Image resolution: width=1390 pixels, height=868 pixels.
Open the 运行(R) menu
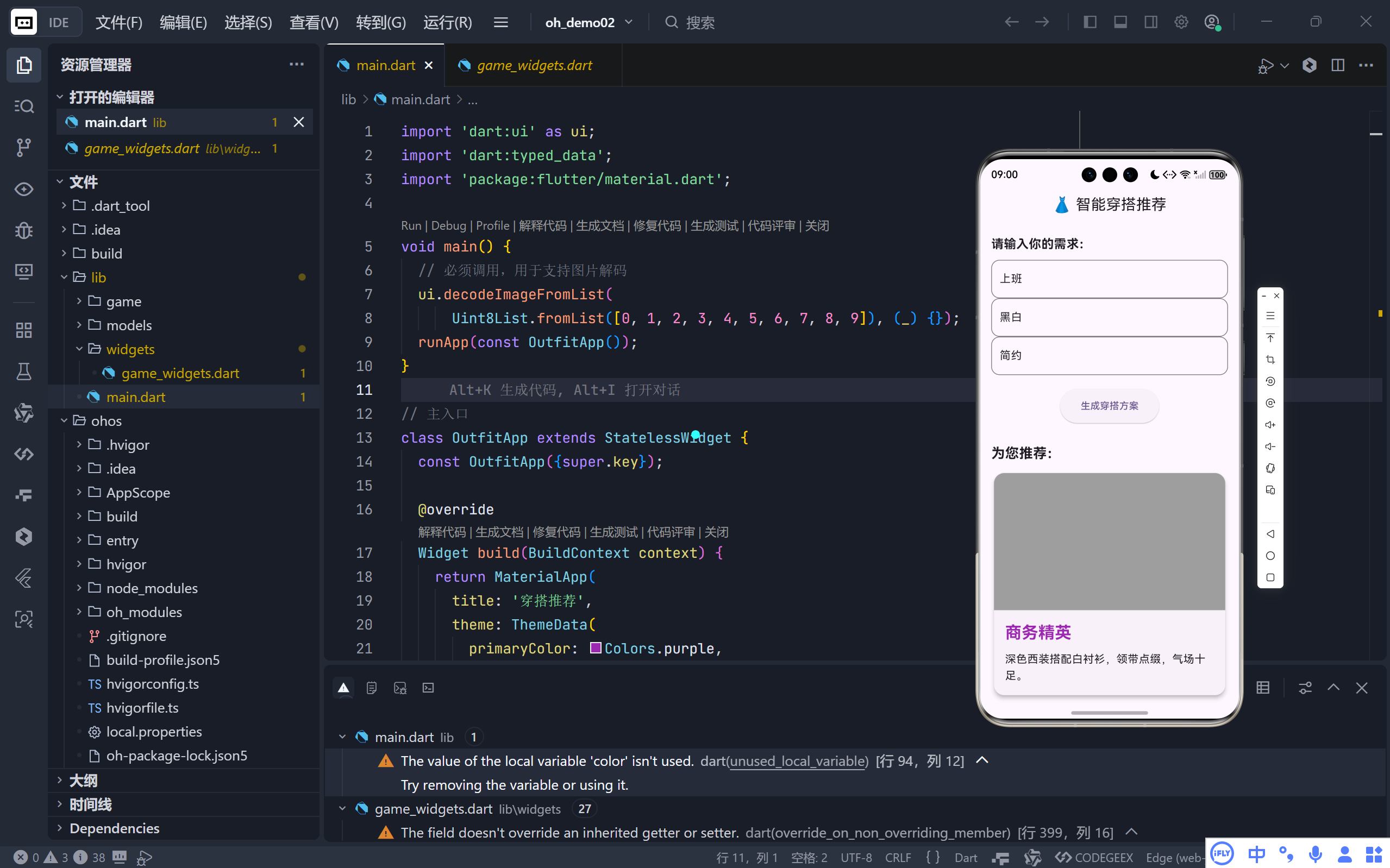[447, 22]
